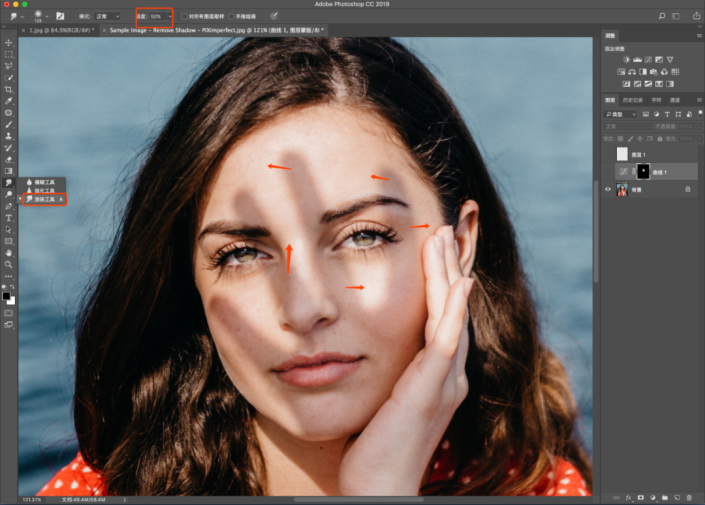The image size is (705, 505).
Task: Select the Move tool
Action: pos(9,42)
